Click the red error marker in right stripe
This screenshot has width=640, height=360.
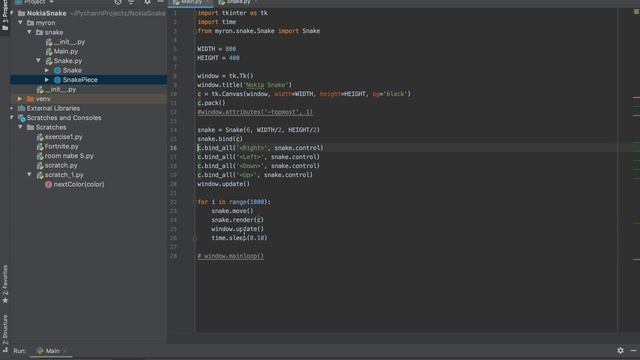click(x=636, y=98)
